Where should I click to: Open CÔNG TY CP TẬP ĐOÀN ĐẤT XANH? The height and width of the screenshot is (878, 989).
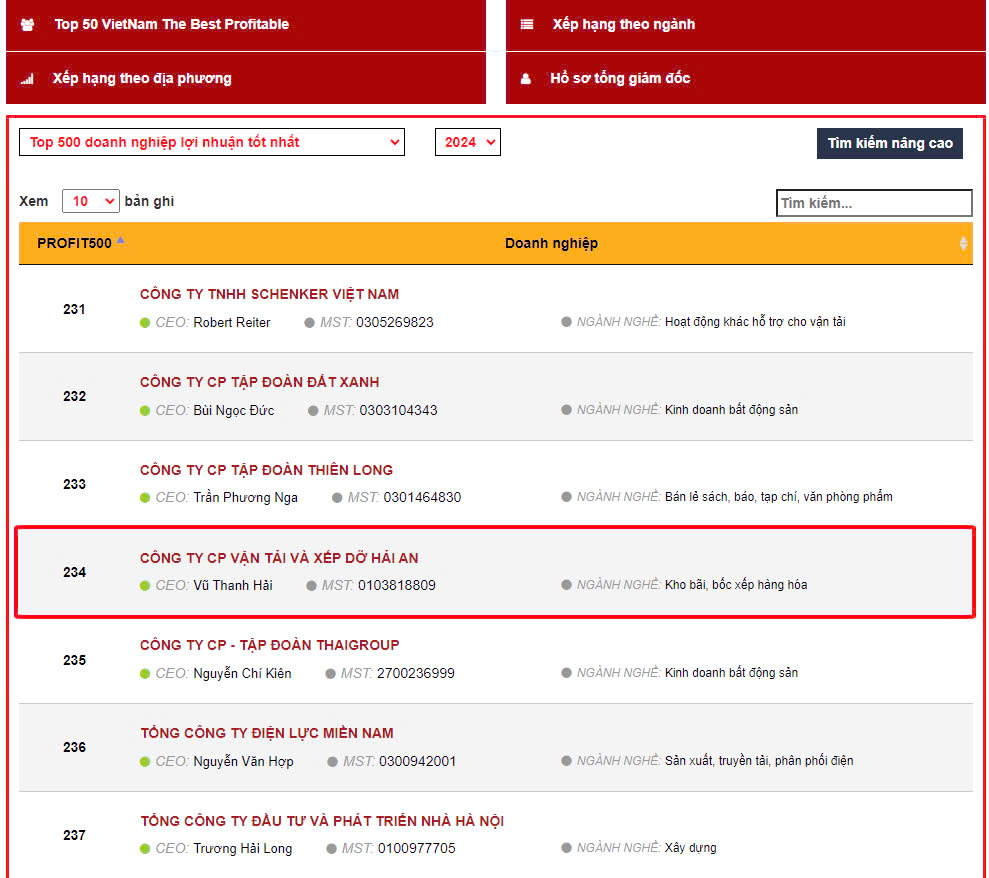(x=259, y=382)
